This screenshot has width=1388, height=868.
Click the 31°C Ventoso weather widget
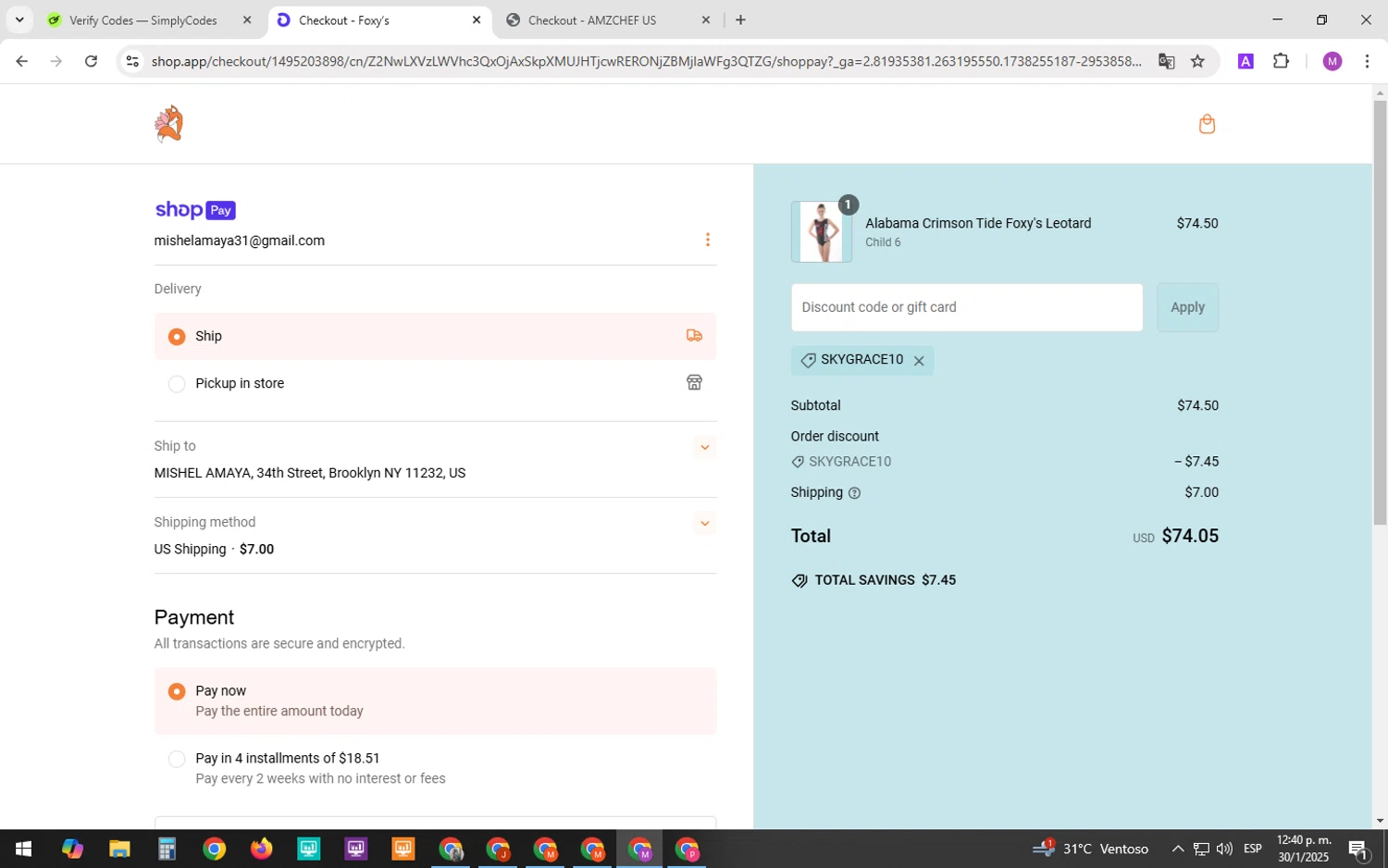coord(1090,849)
